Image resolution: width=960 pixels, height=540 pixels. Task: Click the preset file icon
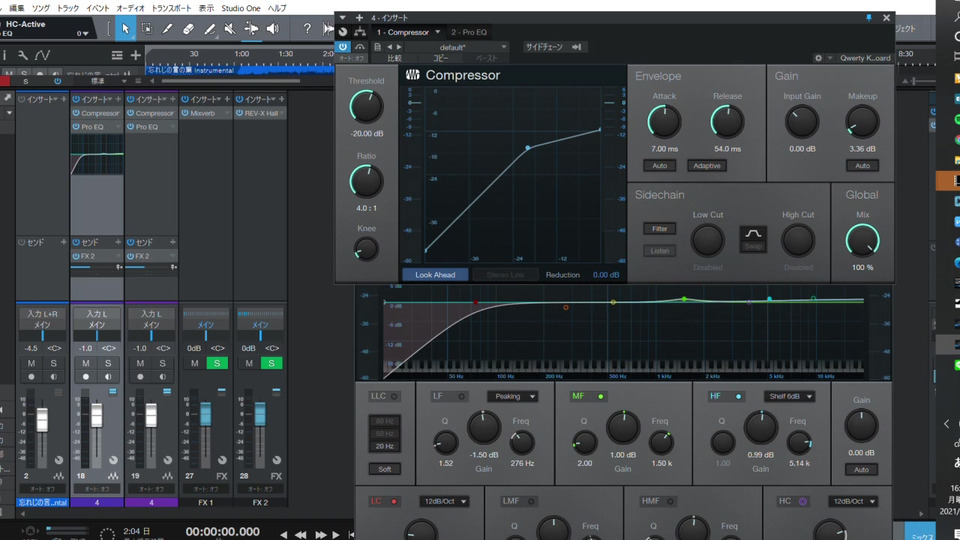pyautogui.click(x=377, y=47)
